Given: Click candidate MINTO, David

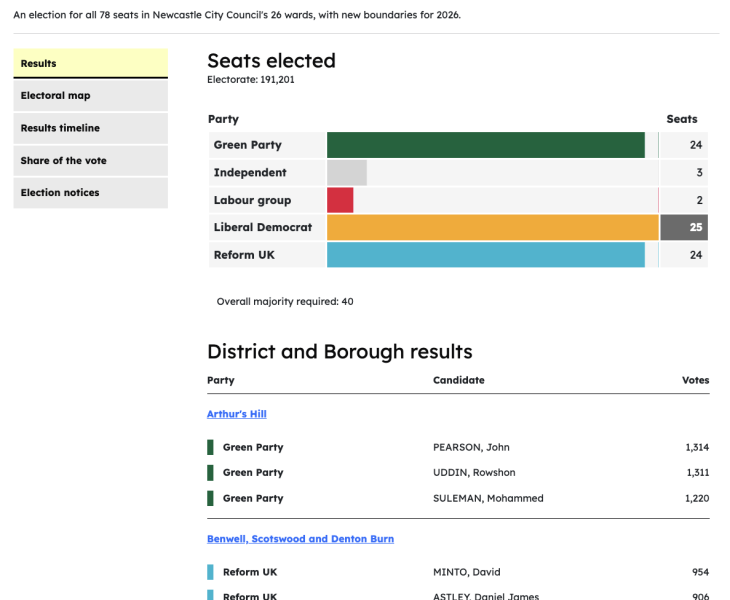Looking at the screenshot, I should point(466,572).
